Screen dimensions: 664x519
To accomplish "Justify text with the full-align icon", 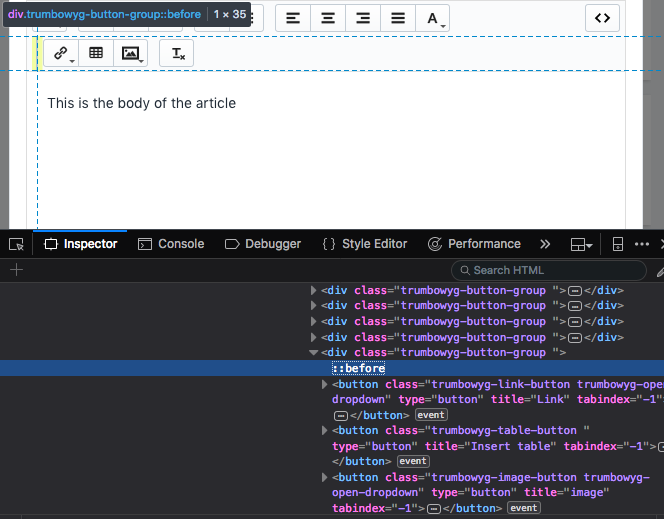I will pyautogui.click(x=398, y=18).
